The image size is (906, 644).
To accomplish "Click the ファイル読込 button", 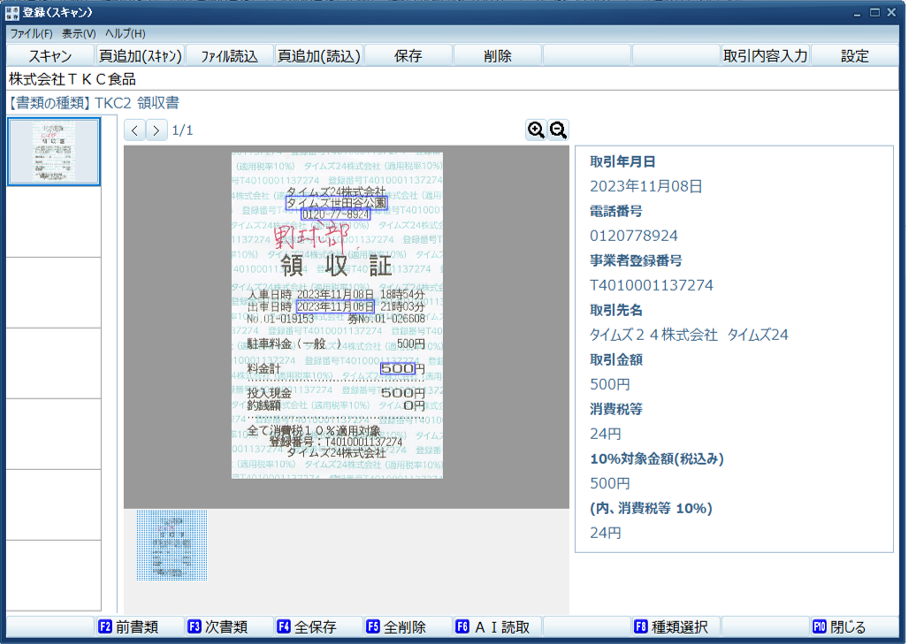I will click(x=229, y=56).
